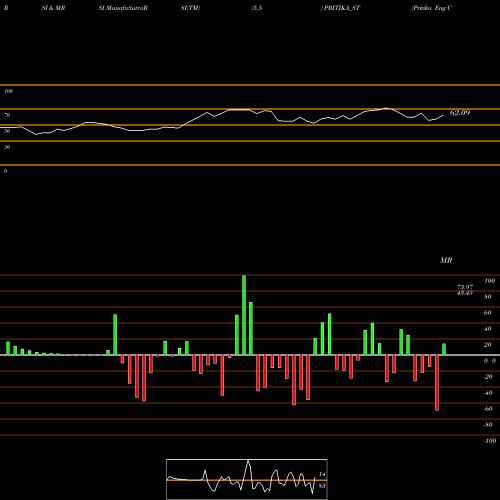Click the 53 label in mini chart

pos(322,486)
